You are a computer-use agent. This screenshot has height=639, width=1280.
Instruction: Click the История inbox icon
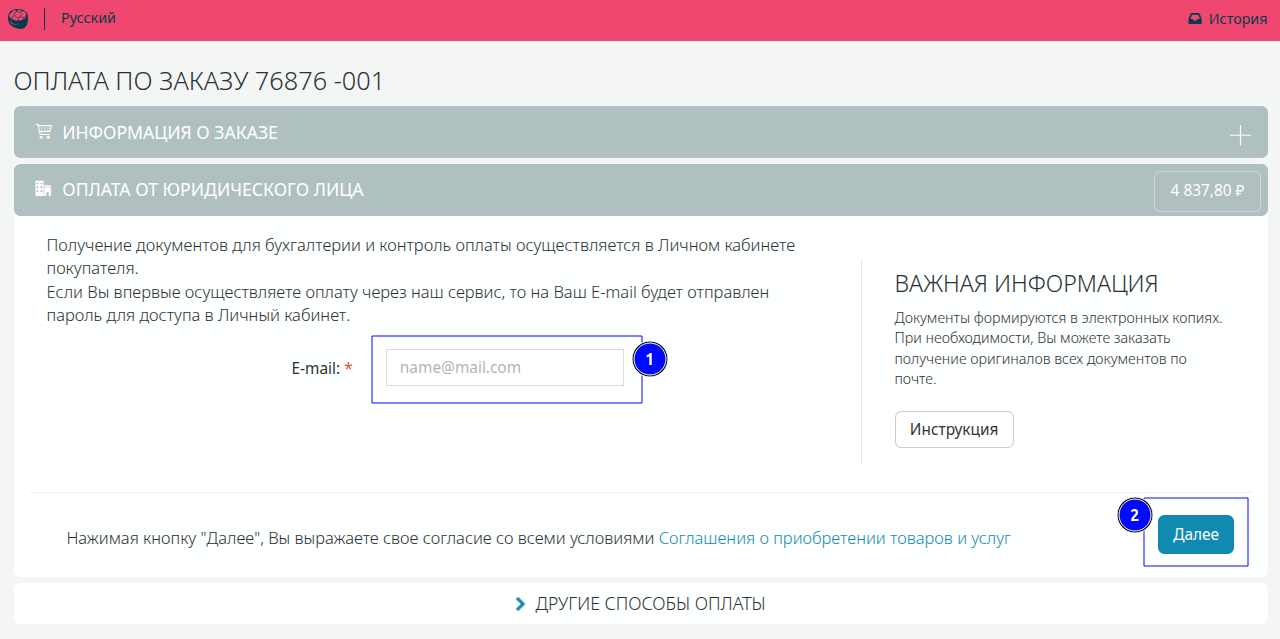1194,19
